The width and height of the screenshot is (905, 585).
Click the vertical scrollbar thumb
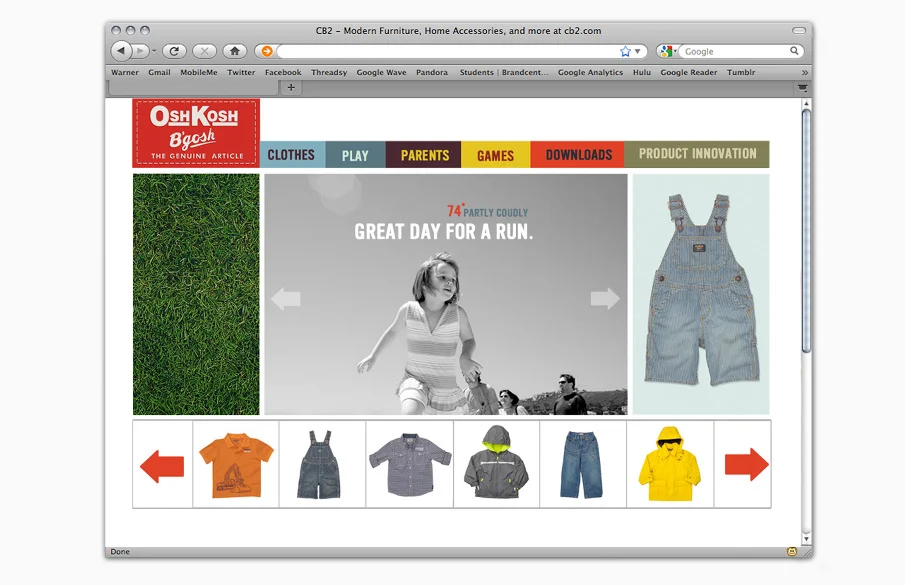[x=806, y=231]
